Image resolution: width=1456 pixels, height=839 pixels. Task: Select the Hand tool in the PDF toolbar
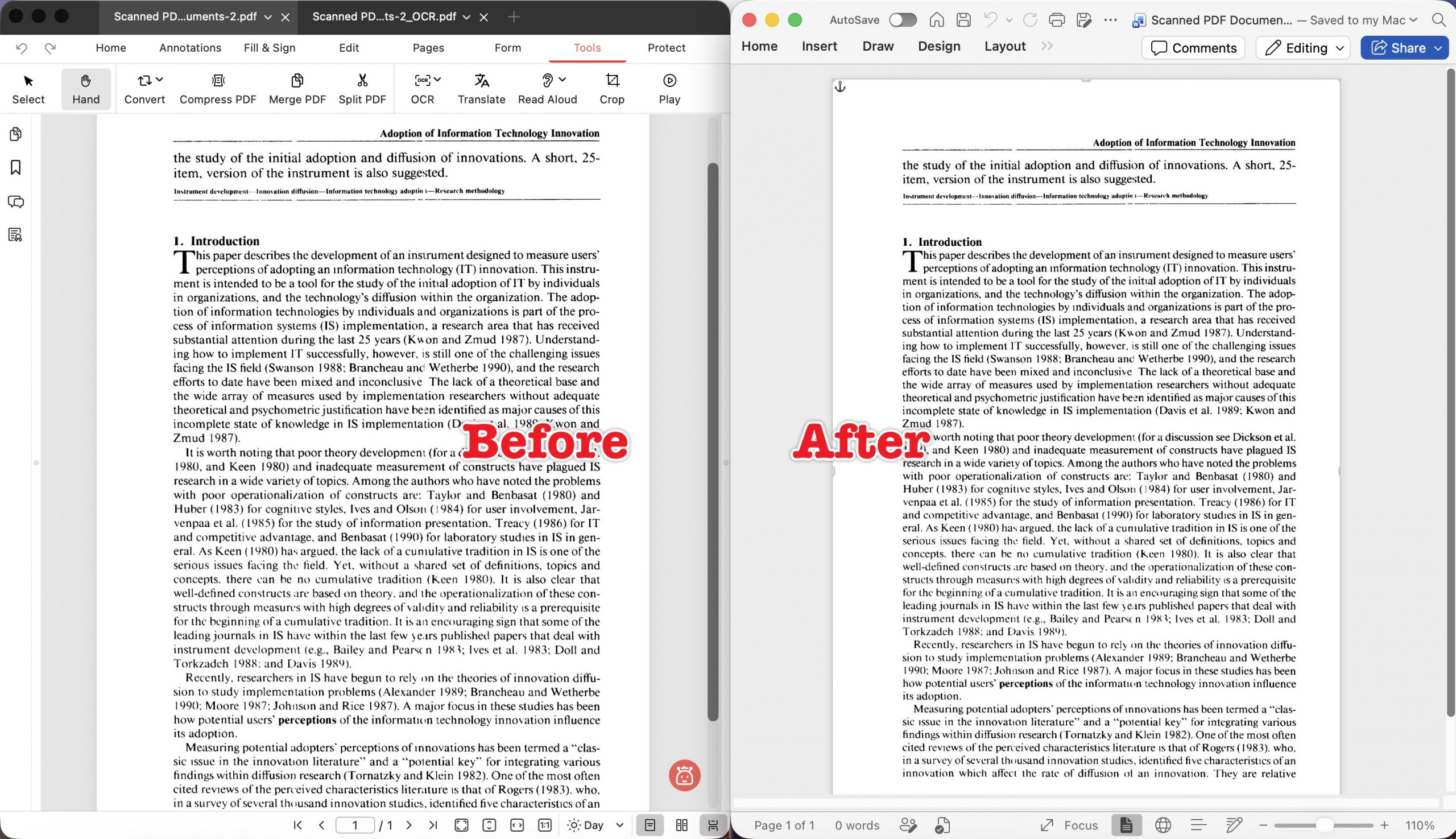(86, 89)
